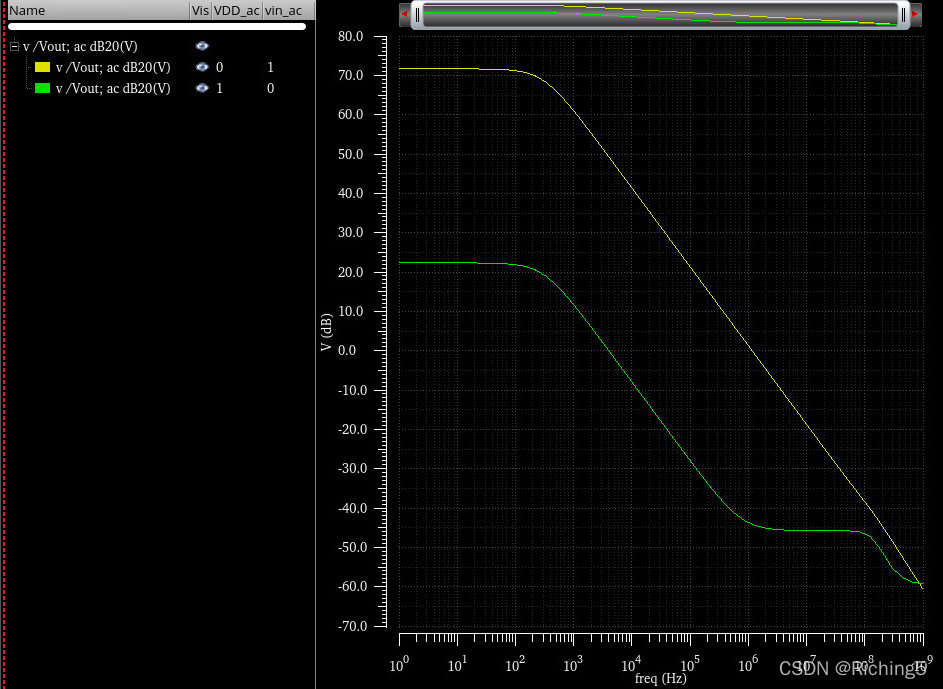This screenshot has width=943, height=689.
Task: Select the VDD_ac value 0 in the yellow row
Action: (220, 67)
